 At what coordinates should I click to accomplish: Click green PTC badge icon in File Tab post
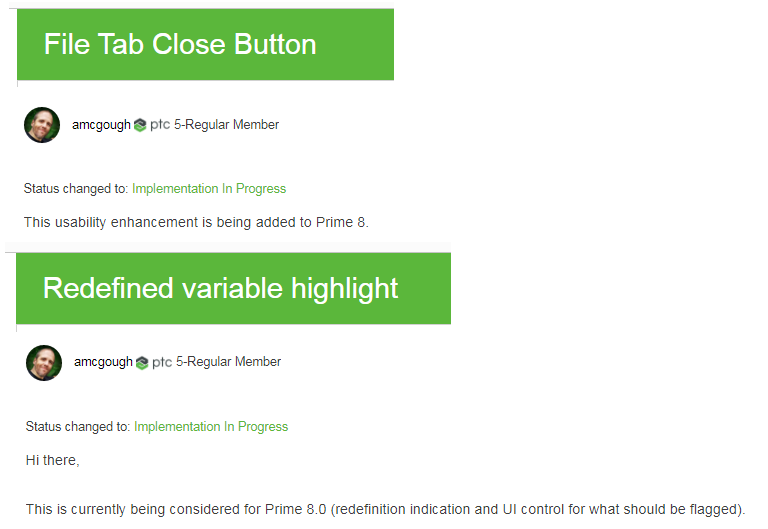point(140,126)
